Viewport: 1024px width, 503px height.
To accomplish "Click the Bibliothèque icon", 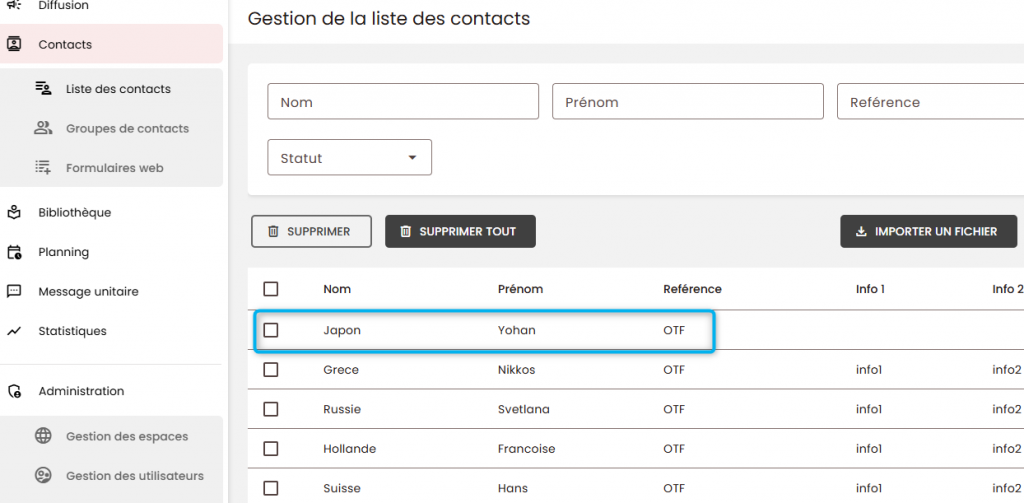I will (x=14, y=212).
